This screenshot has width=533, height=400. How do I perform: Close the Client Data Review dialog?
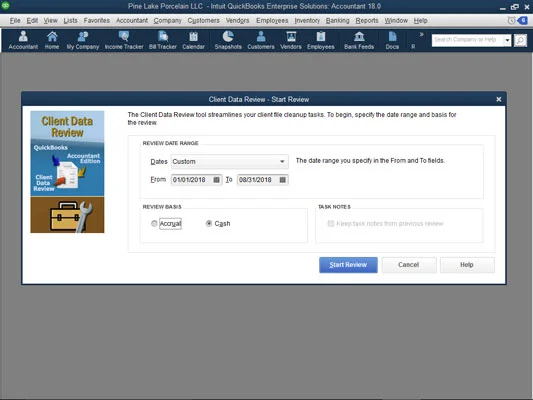(499, 99)
